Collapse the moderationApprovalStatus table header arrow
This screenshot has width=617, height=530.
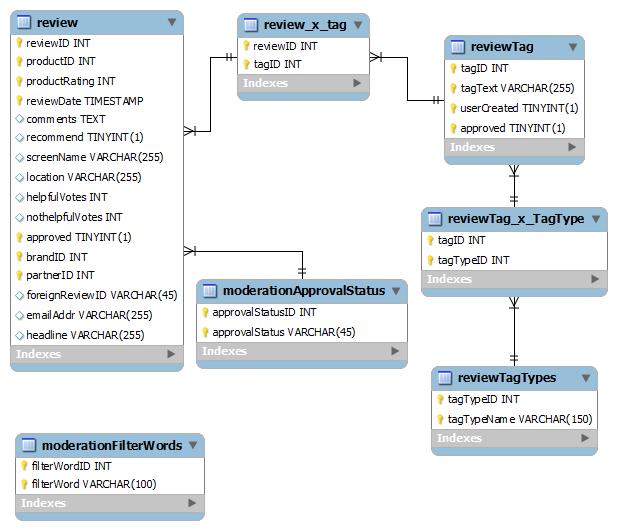(x=396, y=291)
